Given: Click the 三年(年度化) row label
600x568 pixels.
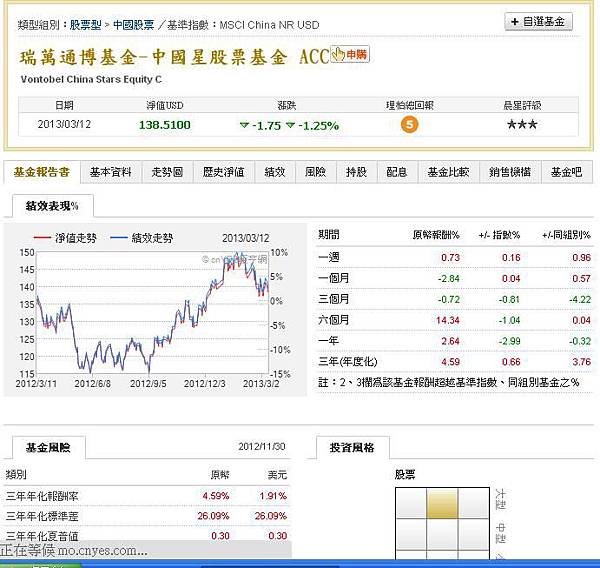Looking at the screenshot, I should 348,362.
